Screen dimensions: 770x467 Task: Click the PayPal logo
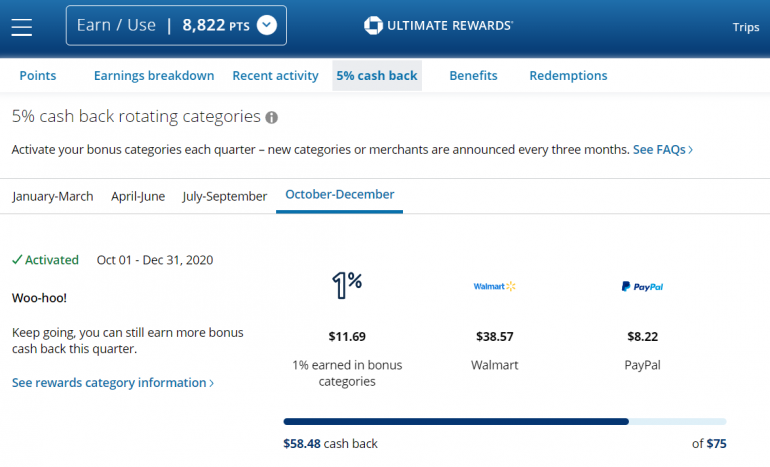pyautogui.click(x=641, y=287)
